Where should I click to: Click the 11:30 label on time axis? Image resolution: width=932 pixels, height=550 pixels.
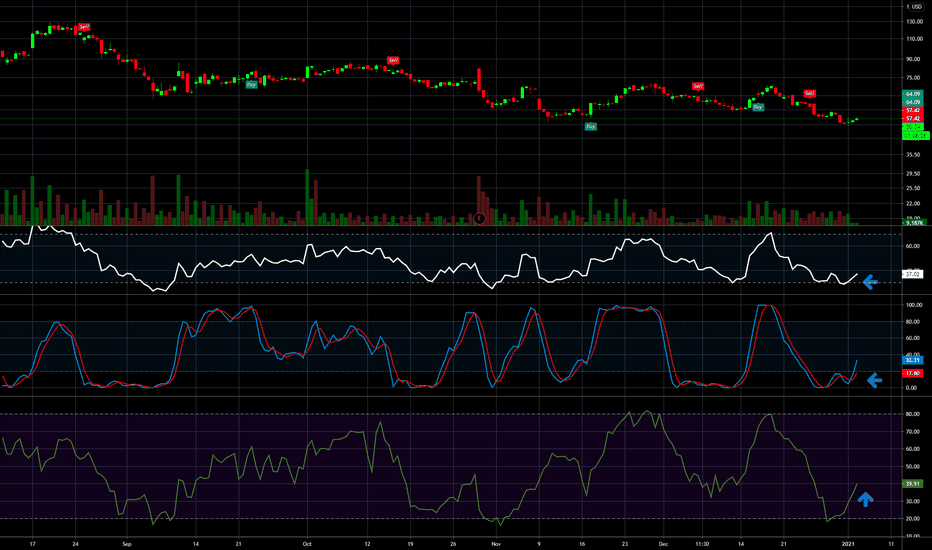point(702,543)
